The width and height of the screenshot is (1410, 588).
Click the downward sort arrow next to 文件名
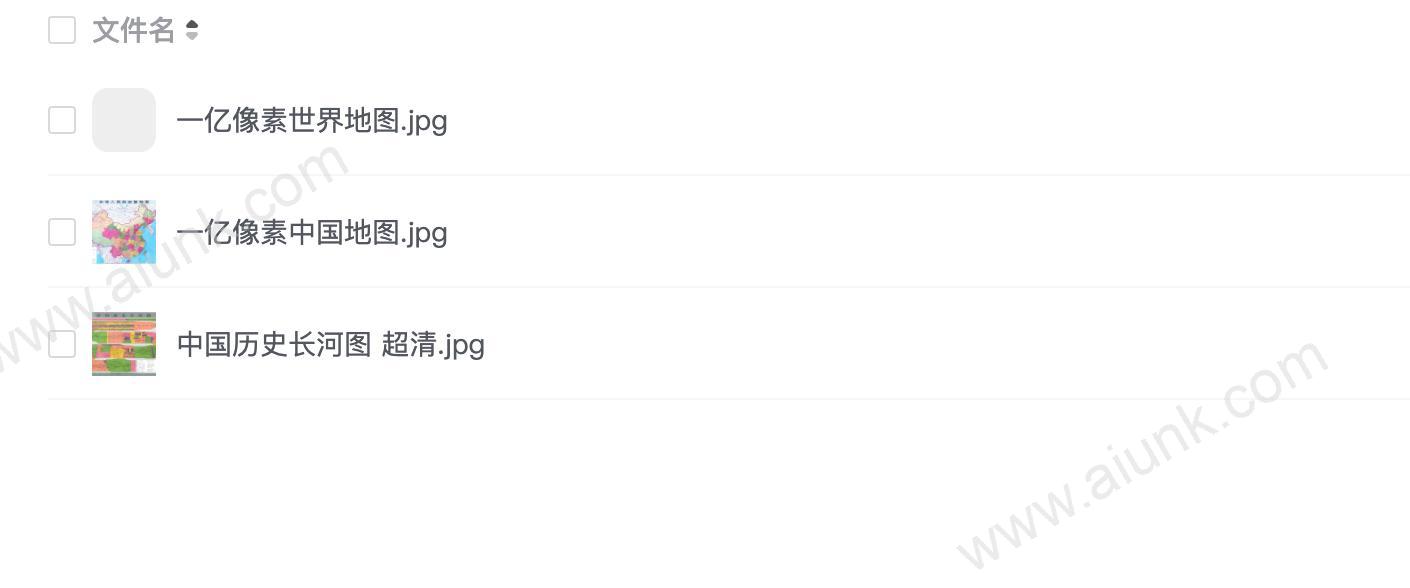pos(192,37)
